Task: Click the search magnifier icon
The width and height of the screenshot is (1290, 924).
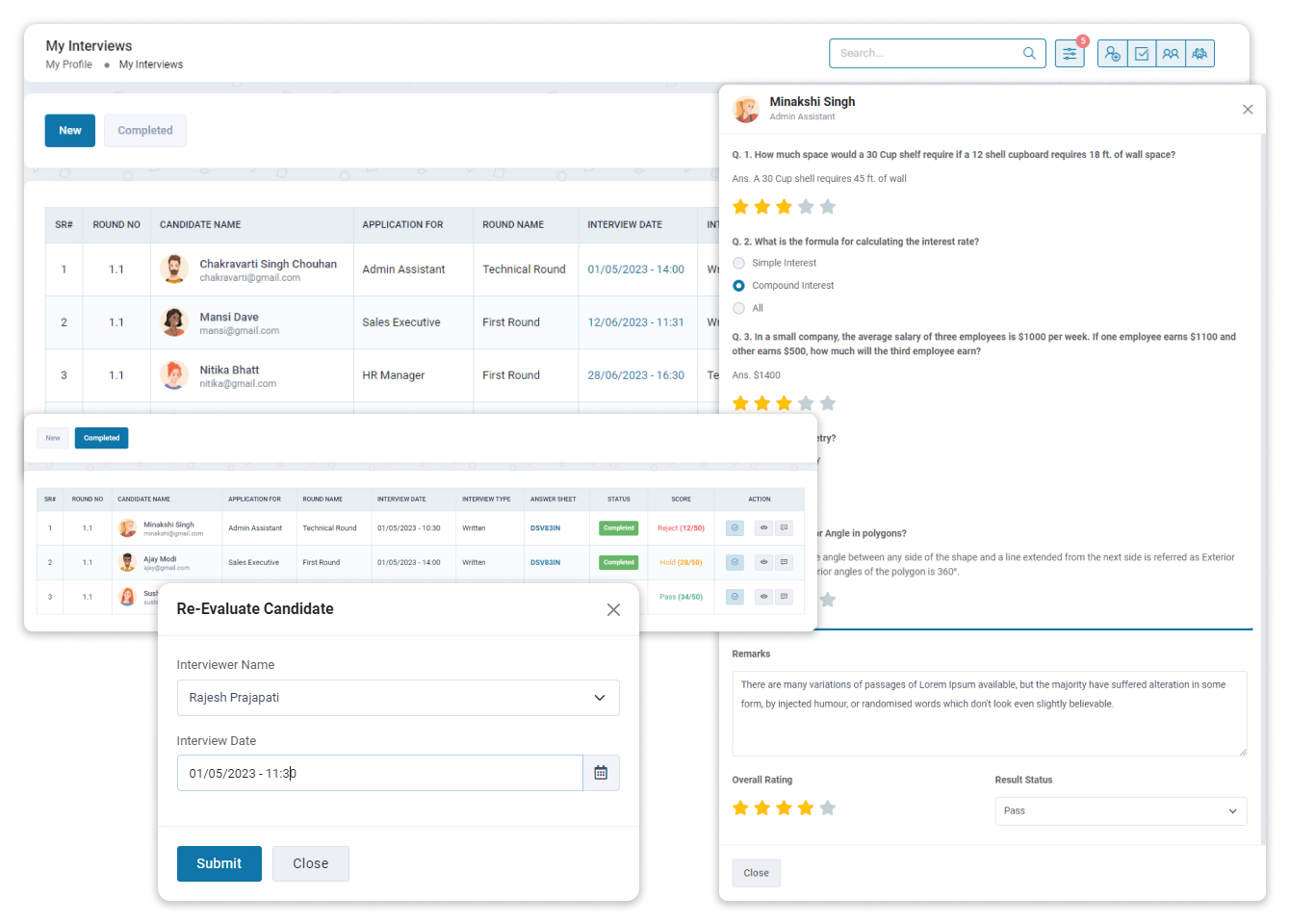Action: point(1029,54)
